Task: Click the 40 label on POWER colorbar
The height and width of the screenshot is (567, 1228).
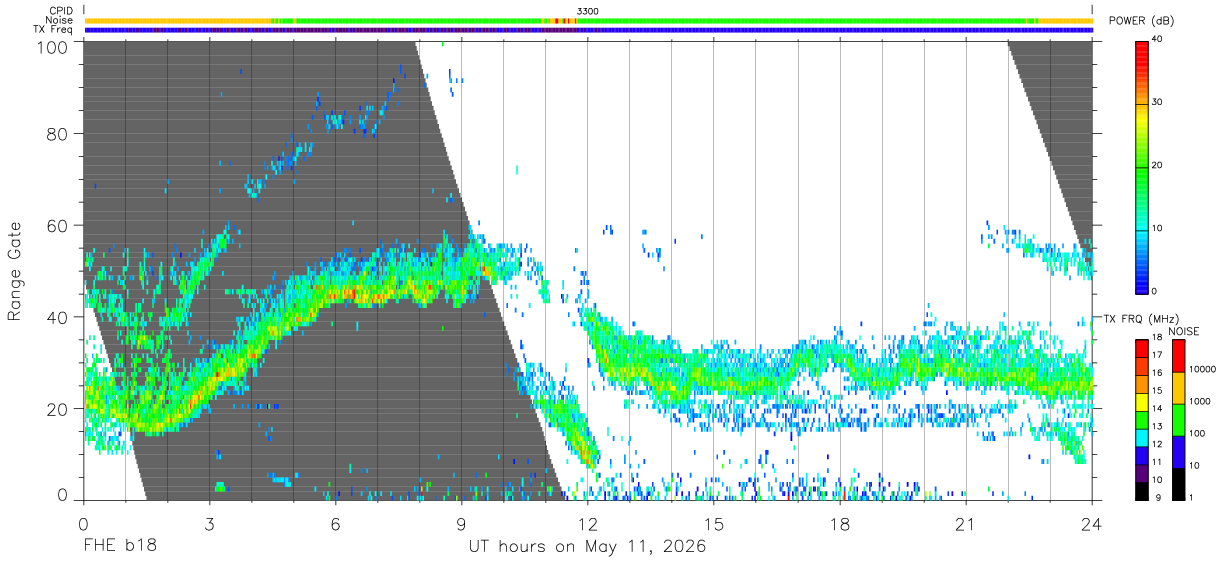Action: click(x=1158, y=40)
